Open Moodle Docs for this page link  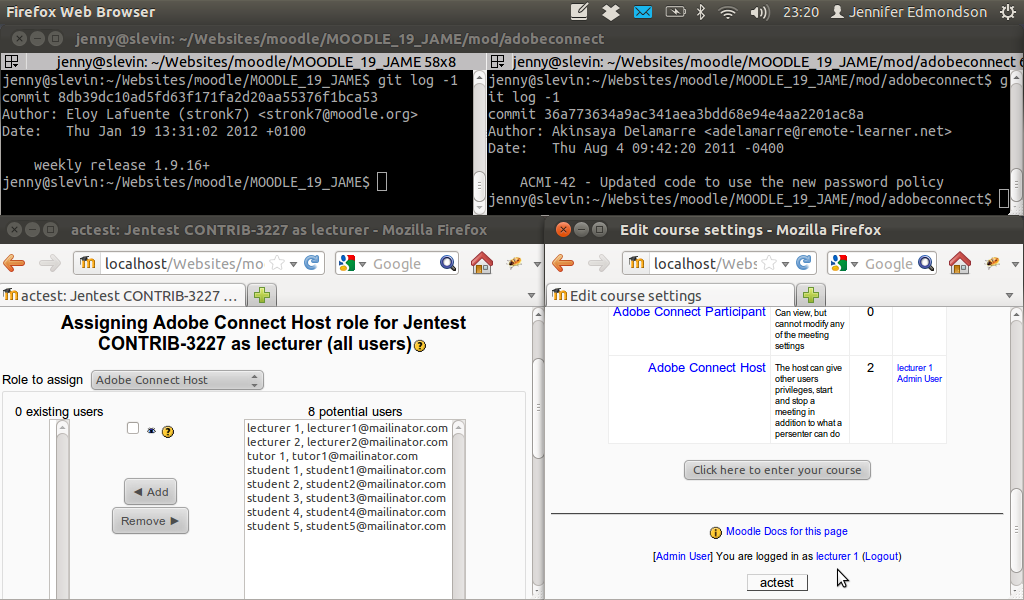(786, 531)
